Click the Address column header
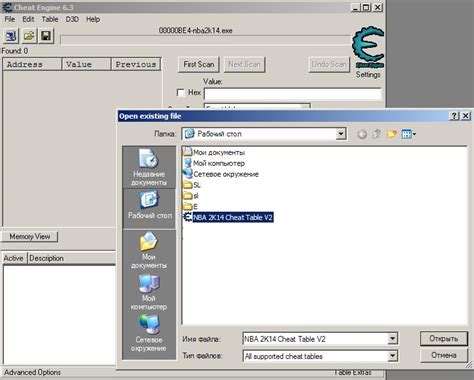Image resolution: width=474 pixels, height=380 pixels. click(32, 64)
